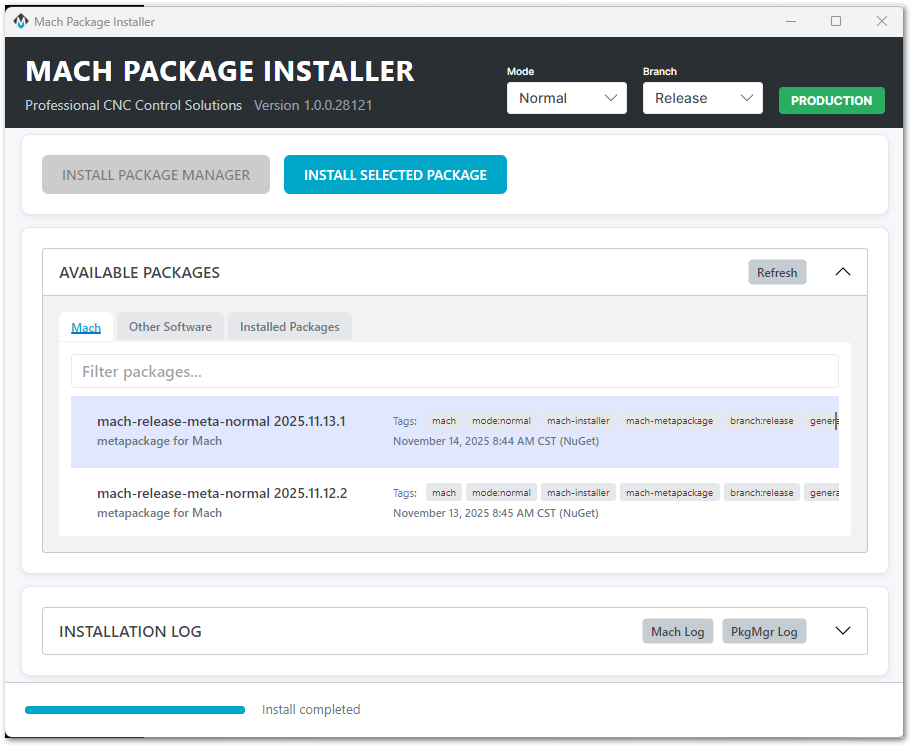Refresh the available packages list
Screen dimensions: 912x747
[x=777, y=272]
